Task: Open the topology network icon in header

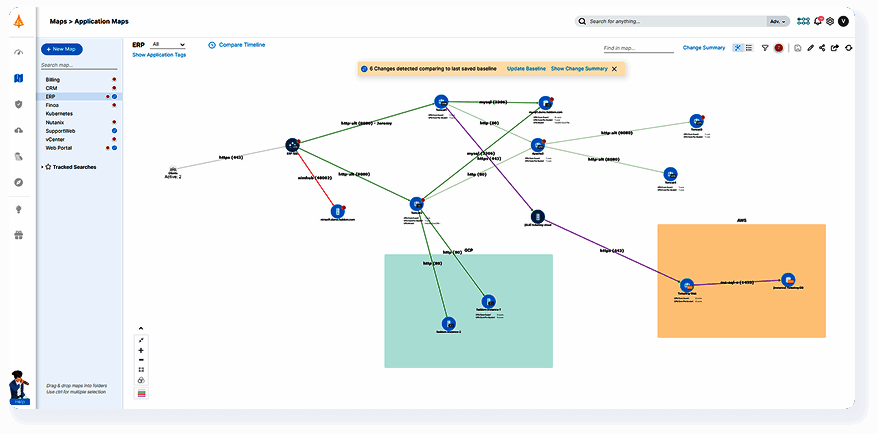Action: click(804, 21)
